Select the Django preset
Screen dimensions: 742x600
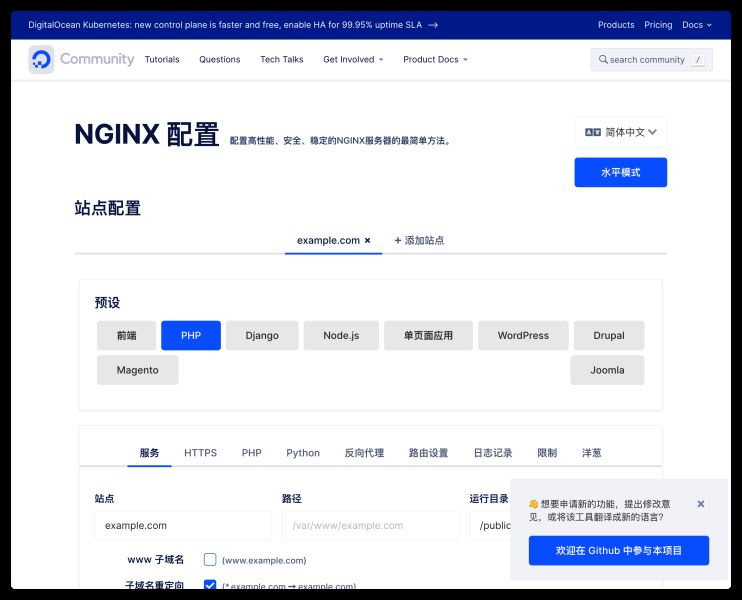(x=262, y=335)
